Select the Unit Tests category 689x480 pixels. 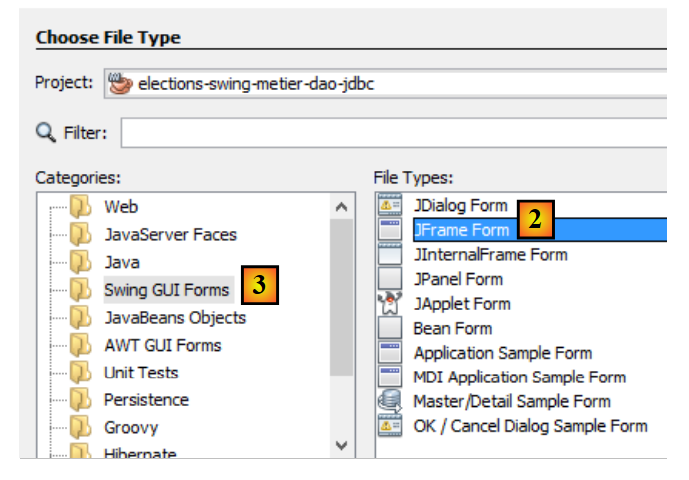coord(141,372)
